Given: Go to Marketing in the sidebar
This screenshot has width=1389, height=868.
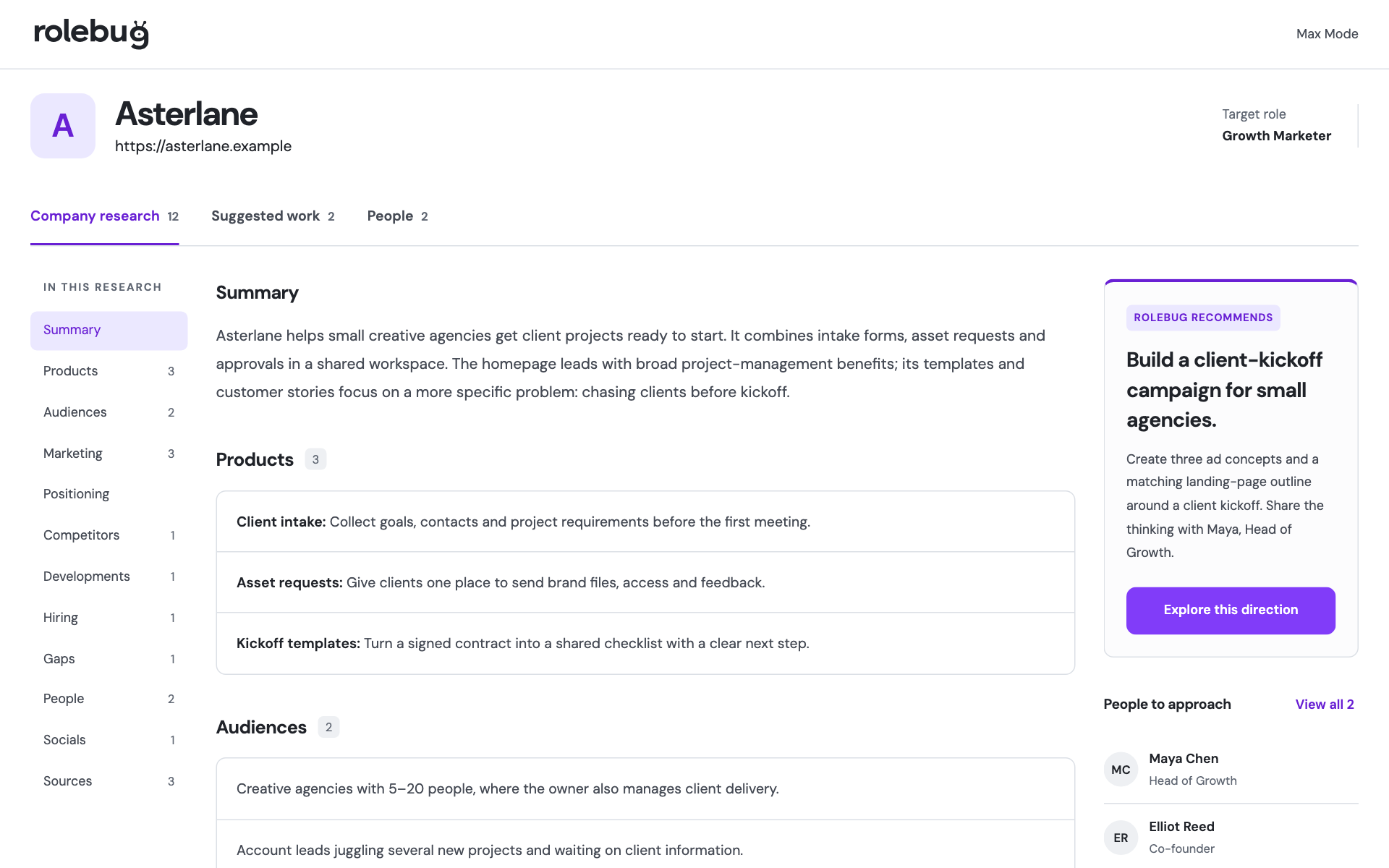Looking at the screenshot, I should [x=109, y=454].
